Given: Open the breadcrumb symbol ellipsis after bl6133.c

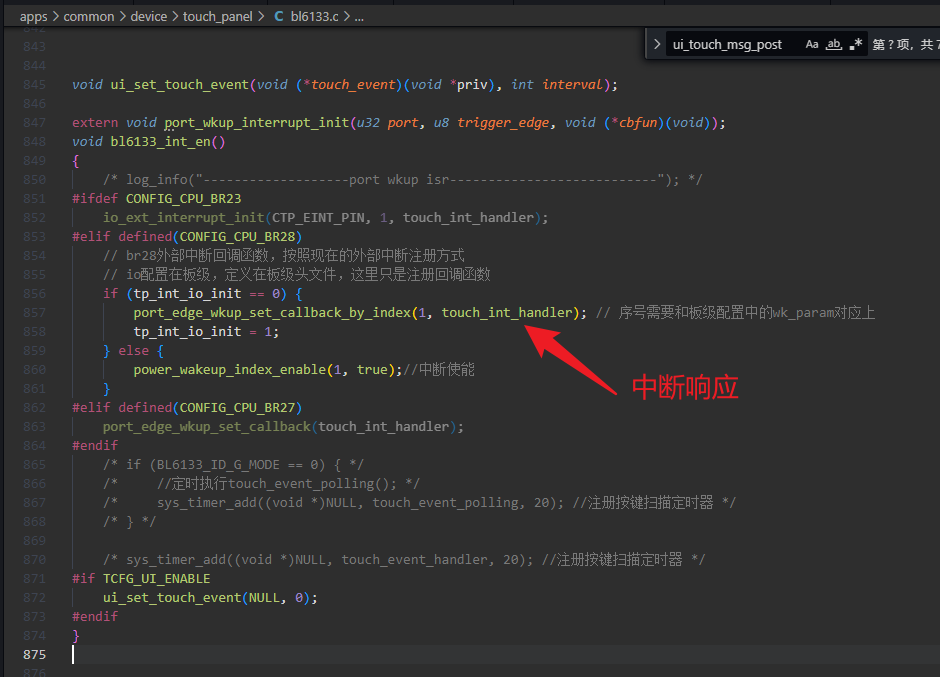Looking at the screenshot, I should [359, 17].
